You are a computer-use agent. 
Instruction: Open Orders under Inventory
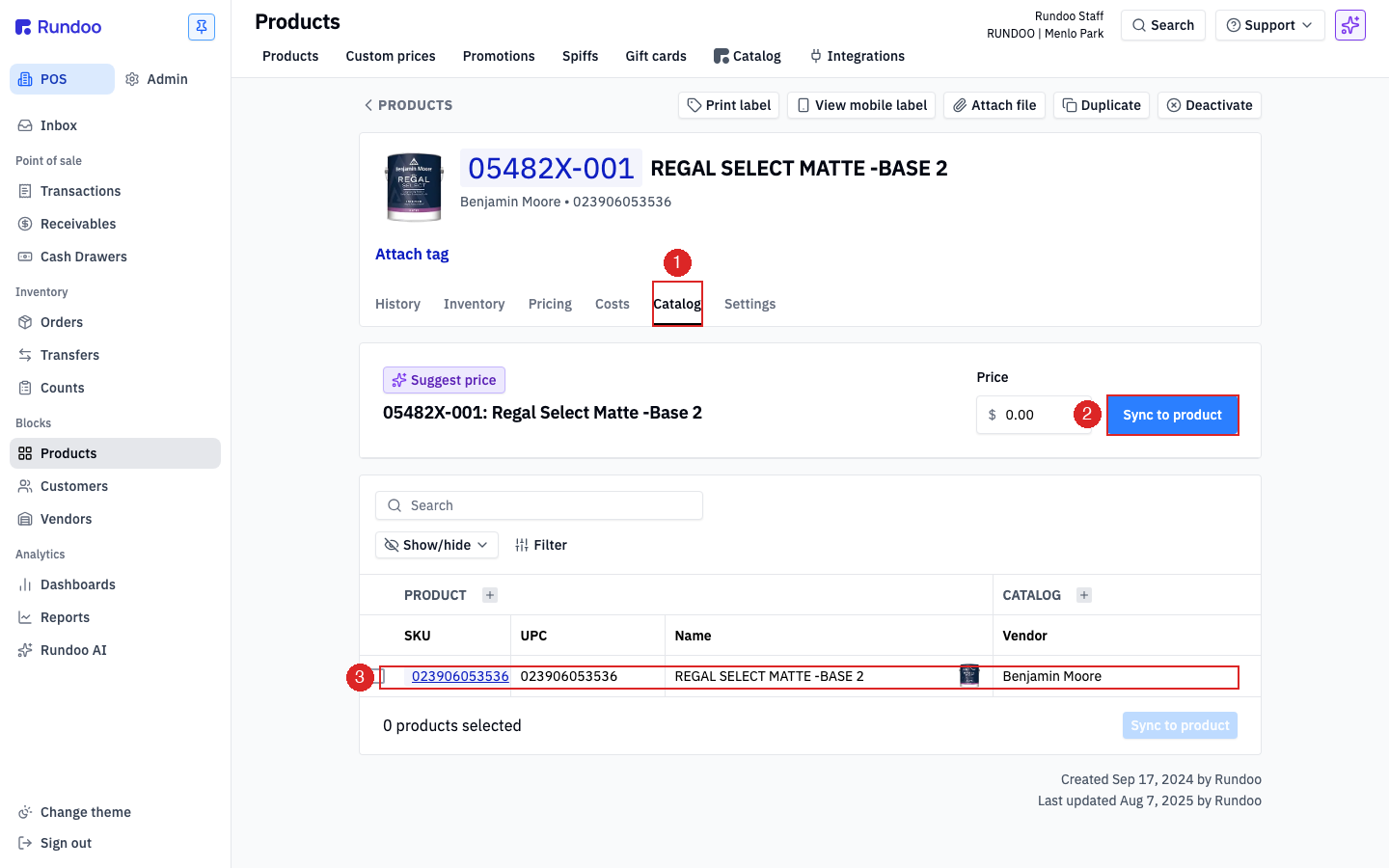(x=116, y=322)
